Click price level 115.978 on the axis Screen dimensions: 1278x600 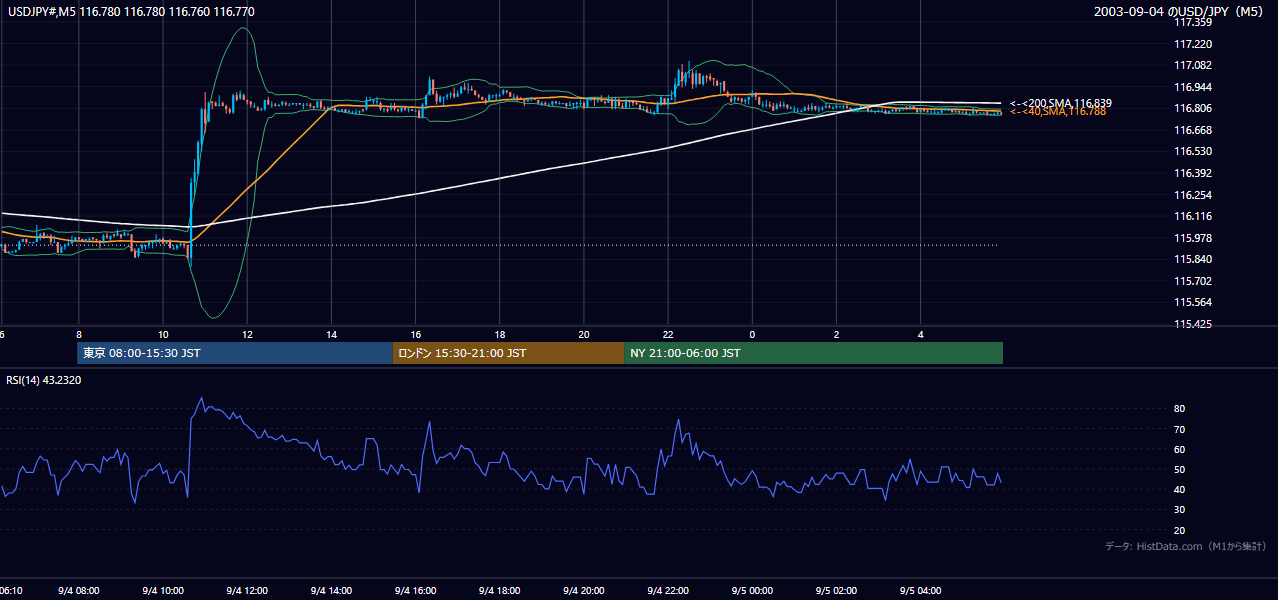click(x=1194, y=238)
